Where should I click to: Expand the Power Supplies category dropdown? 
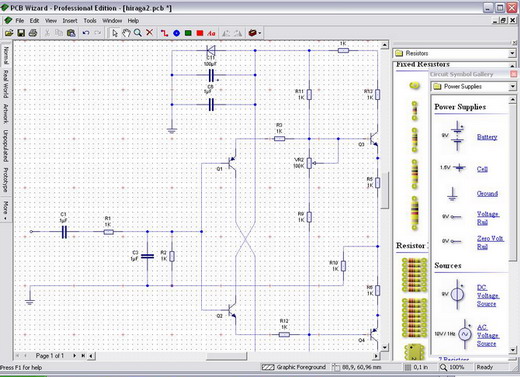(x=512, y=87)
